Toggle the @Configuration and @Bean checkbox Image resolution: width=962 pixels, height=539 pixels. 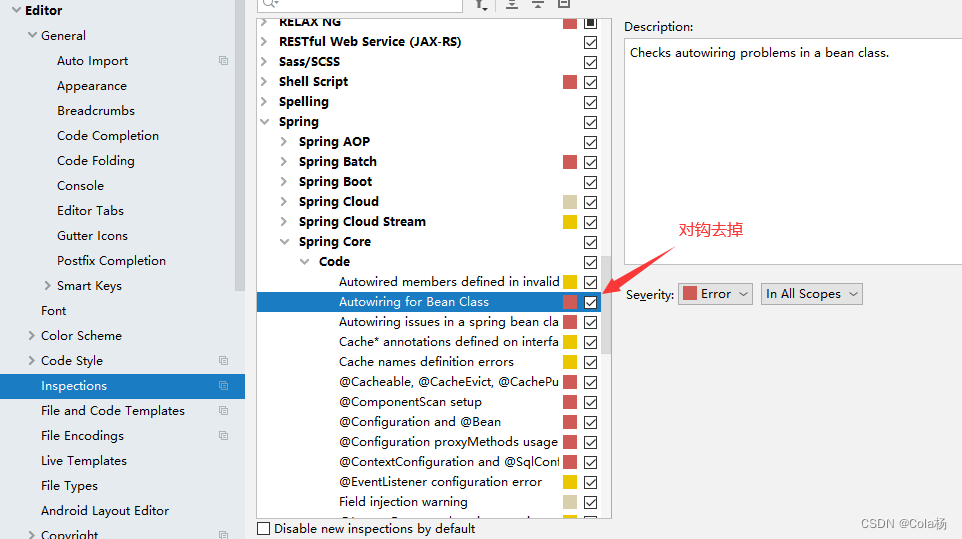590,422
